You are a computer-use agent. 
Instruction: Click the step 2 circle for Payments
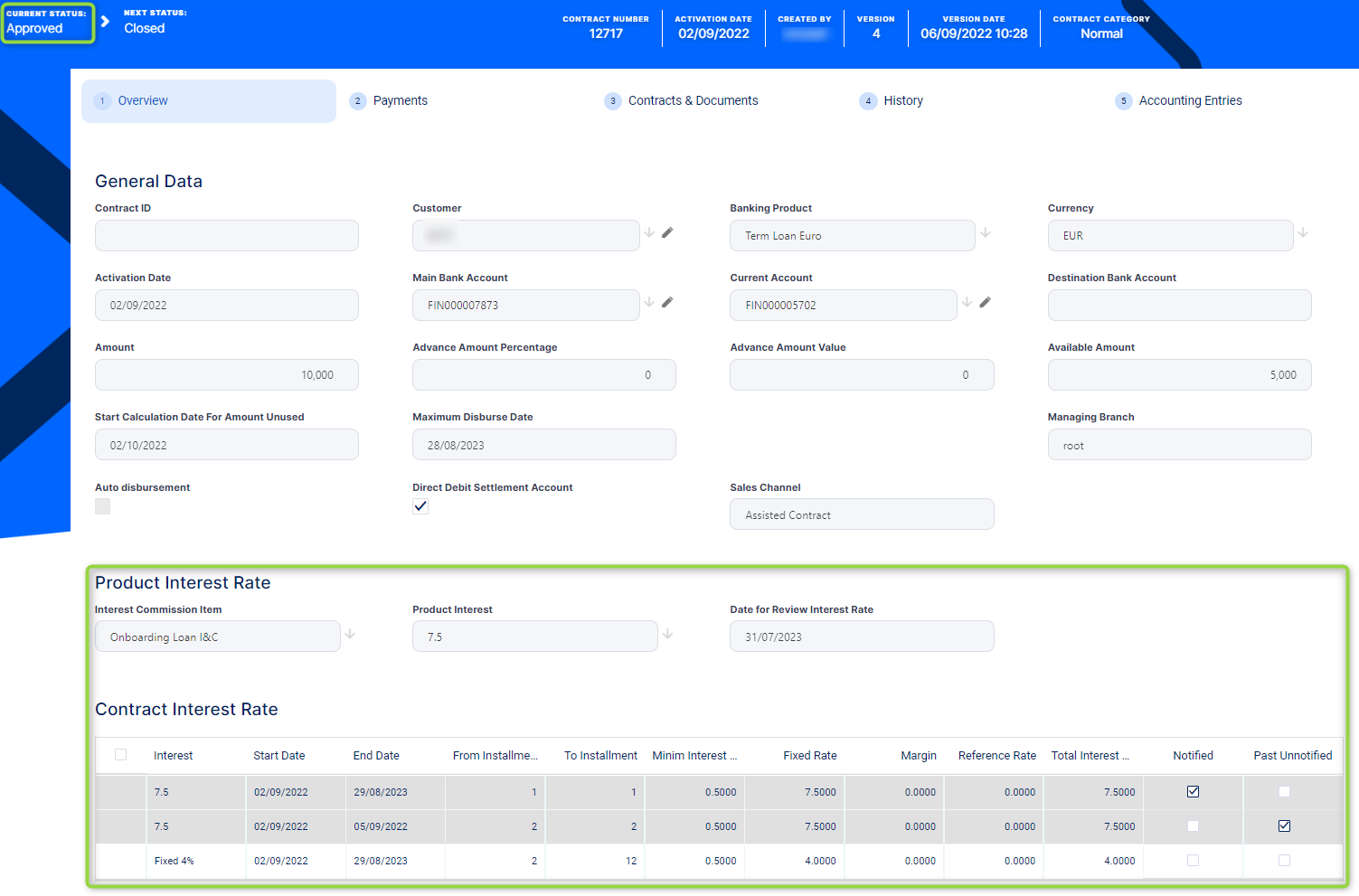tap(358, 101)
